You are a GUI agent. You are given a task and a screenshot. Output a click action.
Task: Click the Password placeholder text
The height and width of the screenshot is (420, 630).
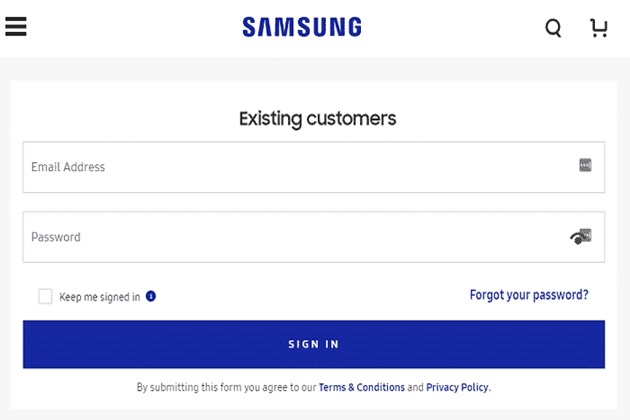[56, 237]
